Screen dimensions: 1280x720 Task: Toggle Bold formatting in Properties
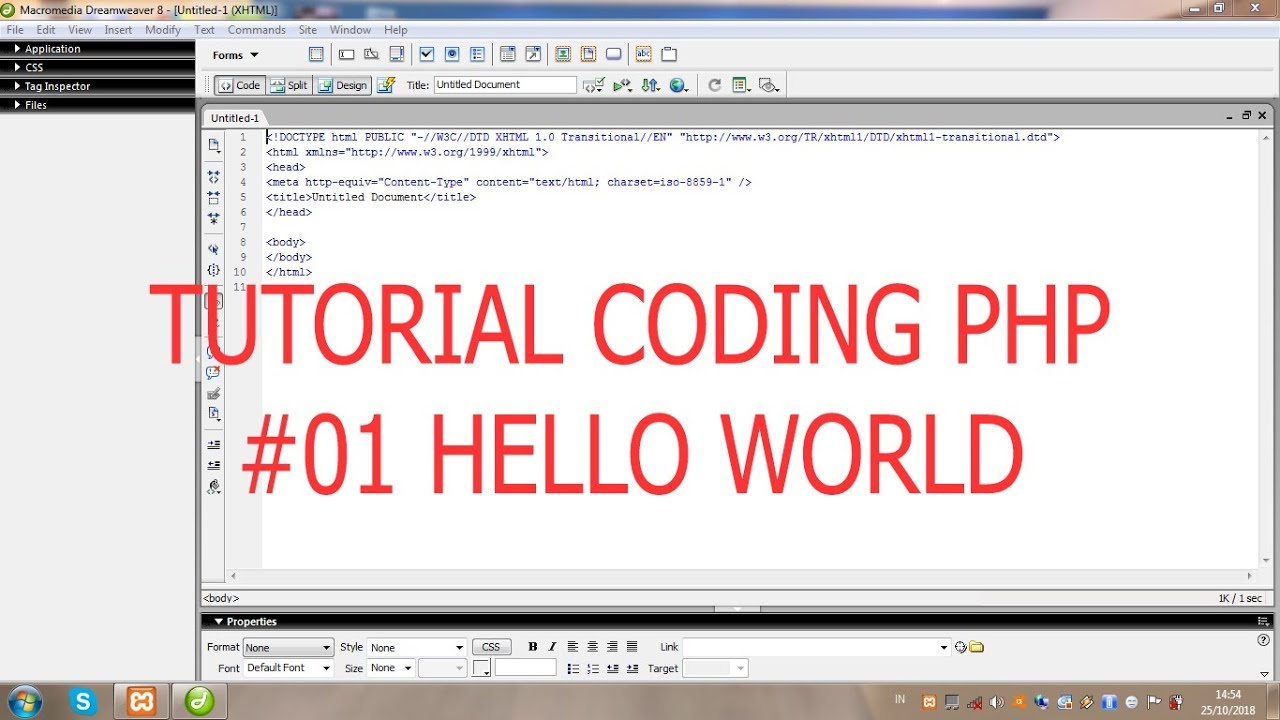(533, 647)
